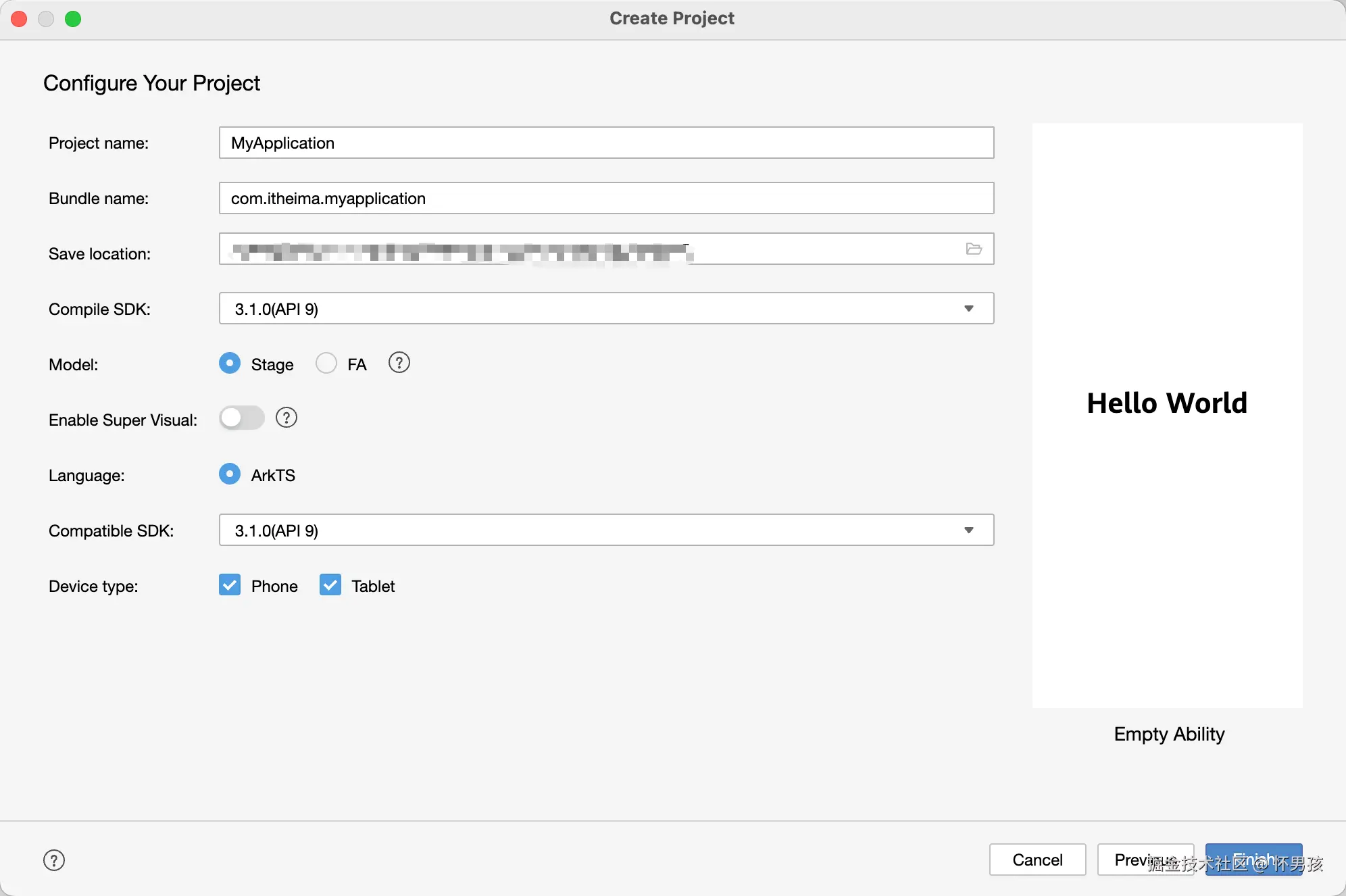Screen dimensions: 1346x896
Task: Click the folder browse icon in Save location
Action: pos(973,249)
